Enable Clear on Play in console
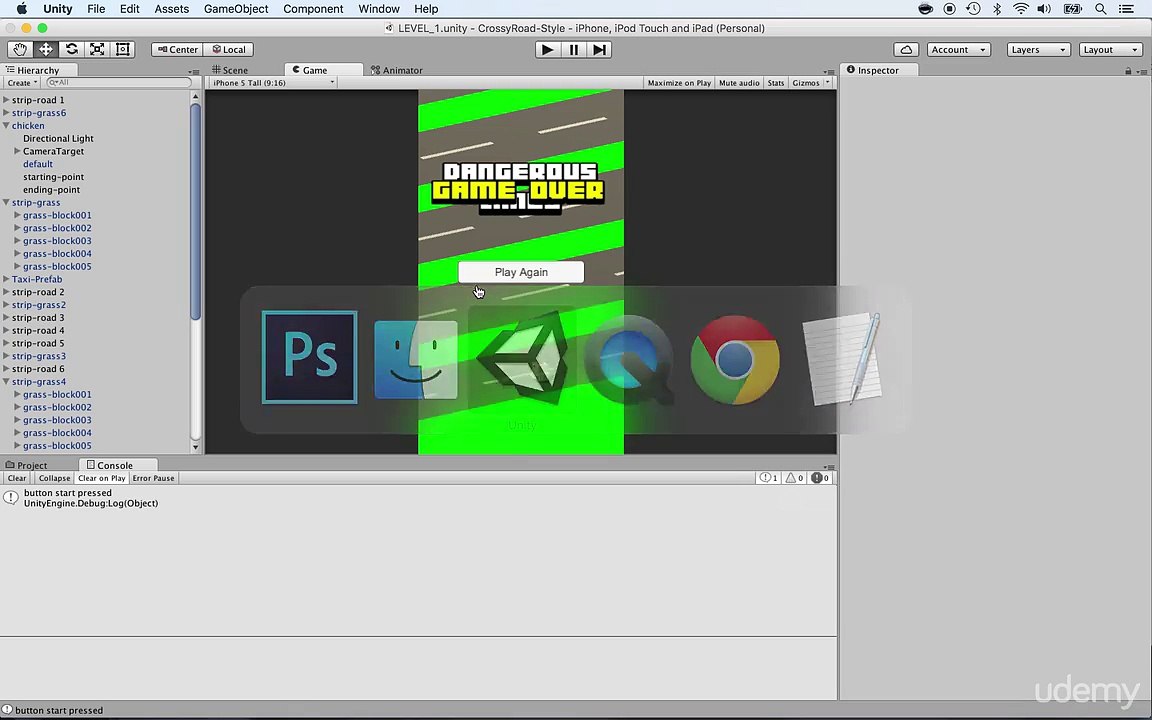Screen dimensions: 1152x720 (102, 478)
